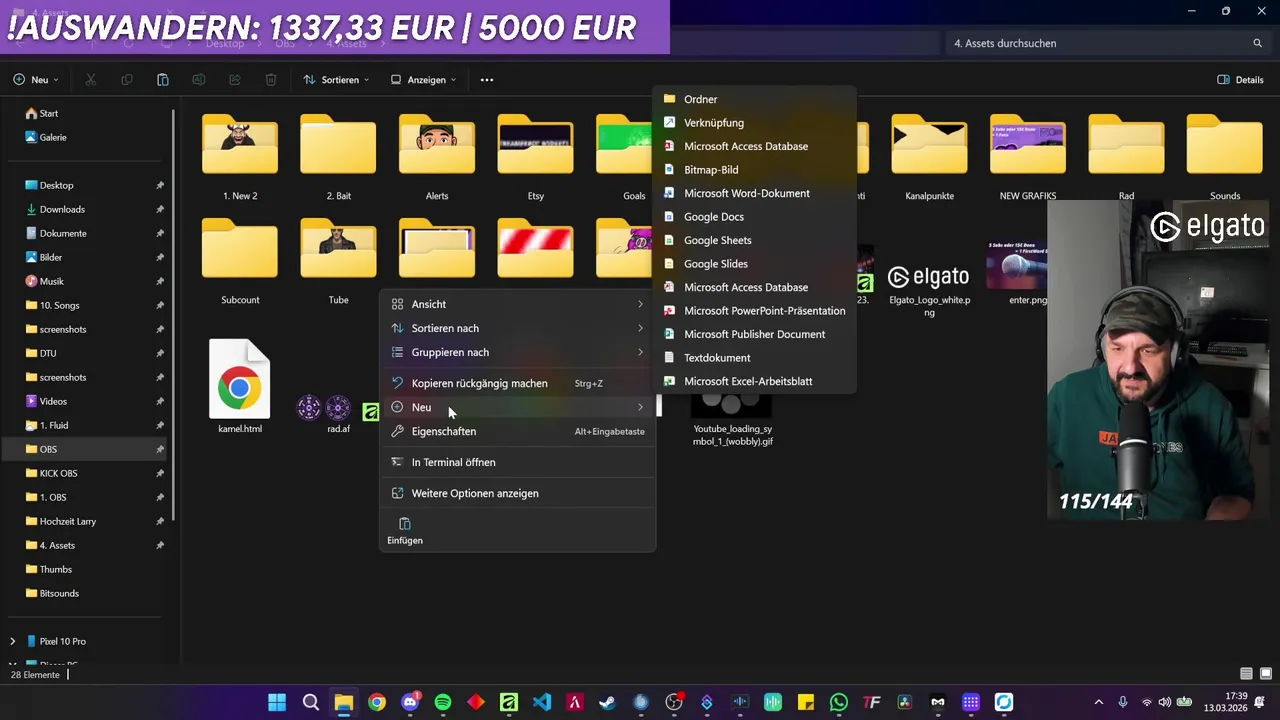Switch to large thumbnails view toggle
Image resolution: width=1280 pixels, height=720 pixels.
point(1266,674)
